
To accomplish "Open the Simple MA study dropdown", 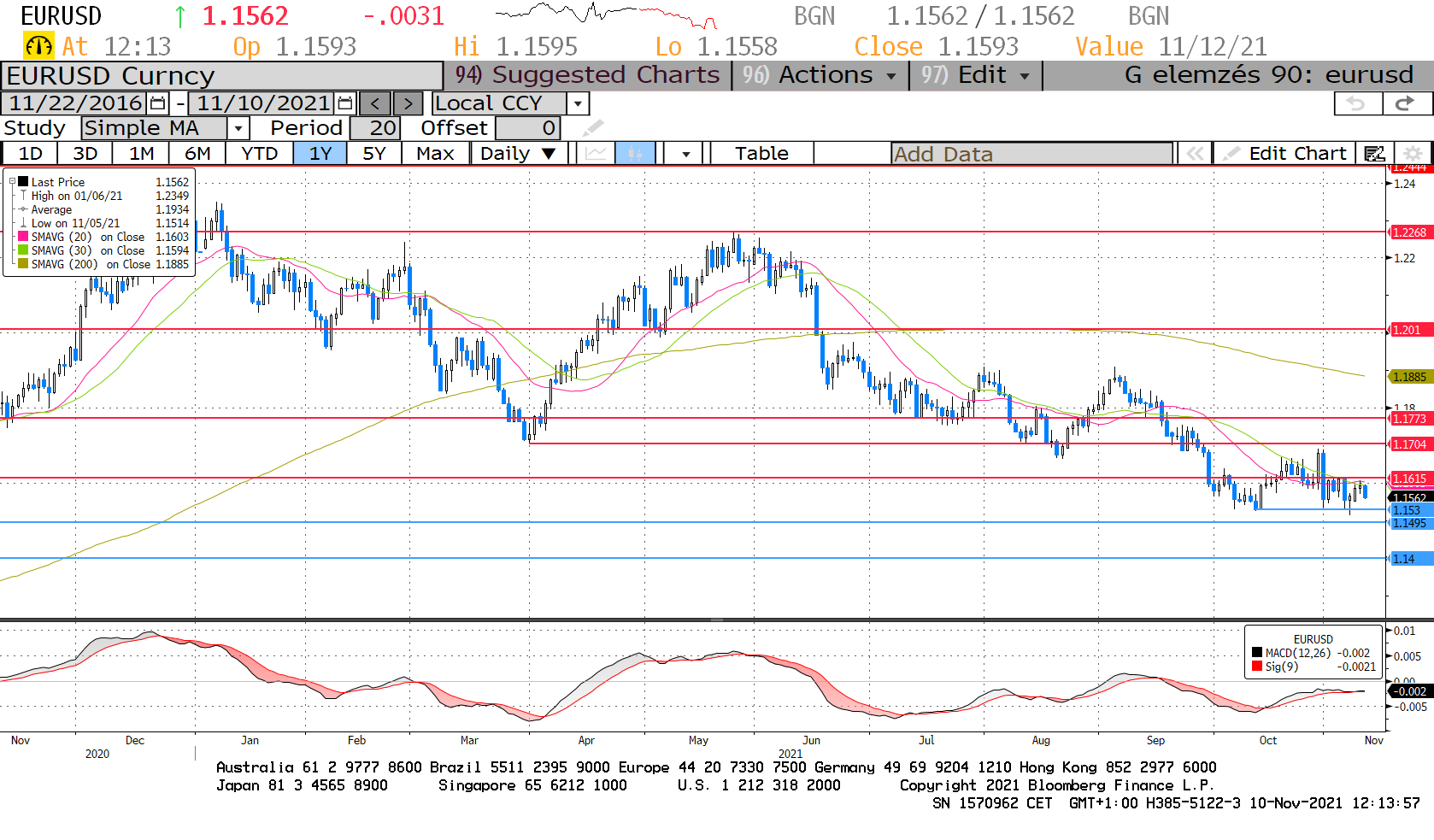I will 238,128.
